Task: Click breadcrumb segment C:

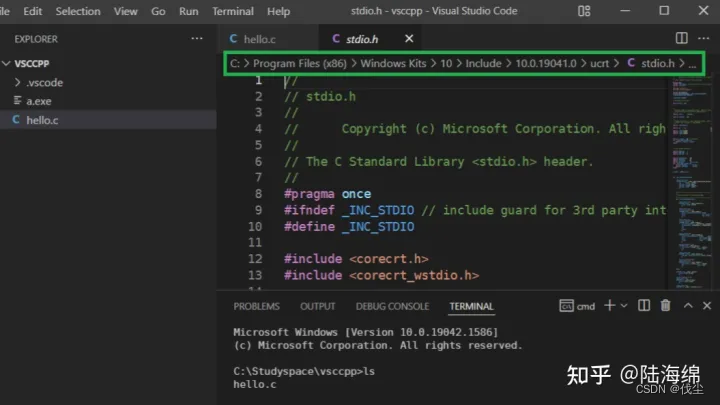Action: click(x=235, y=63)
